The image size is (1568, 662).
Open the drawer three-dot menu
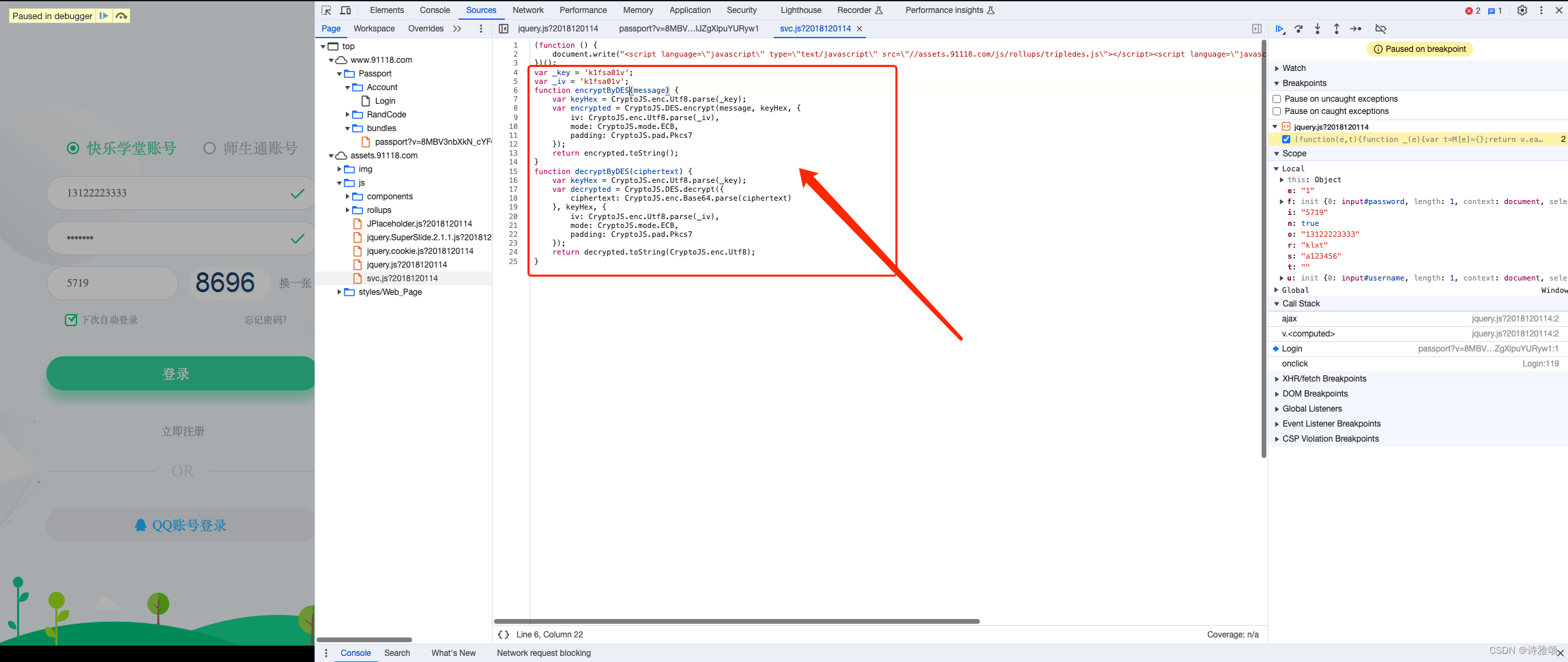(x=326, y=653)
